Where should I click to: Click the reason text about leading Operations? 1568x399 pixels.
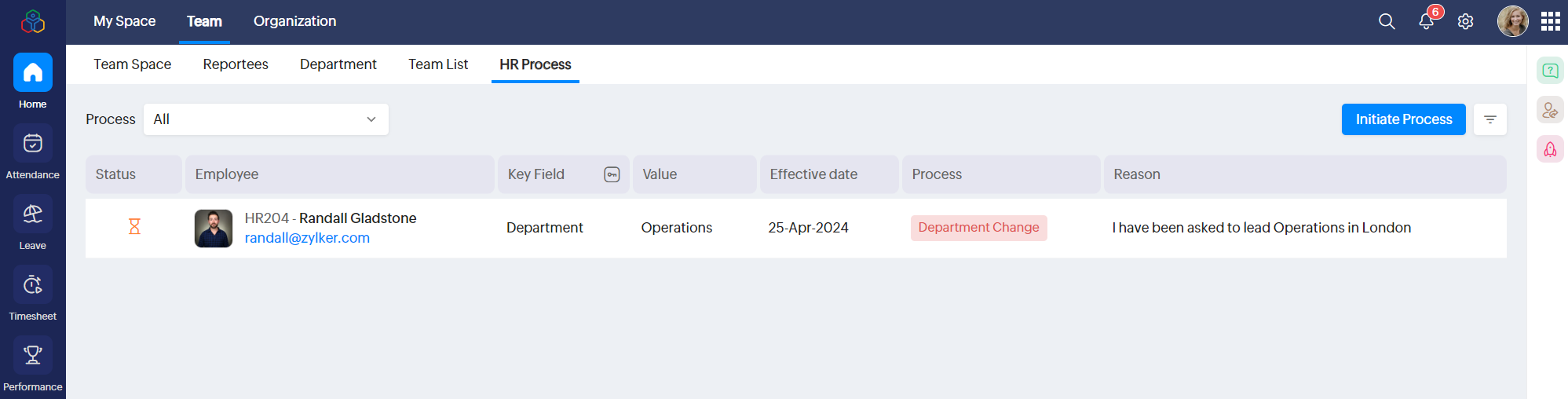(1262, 228)
